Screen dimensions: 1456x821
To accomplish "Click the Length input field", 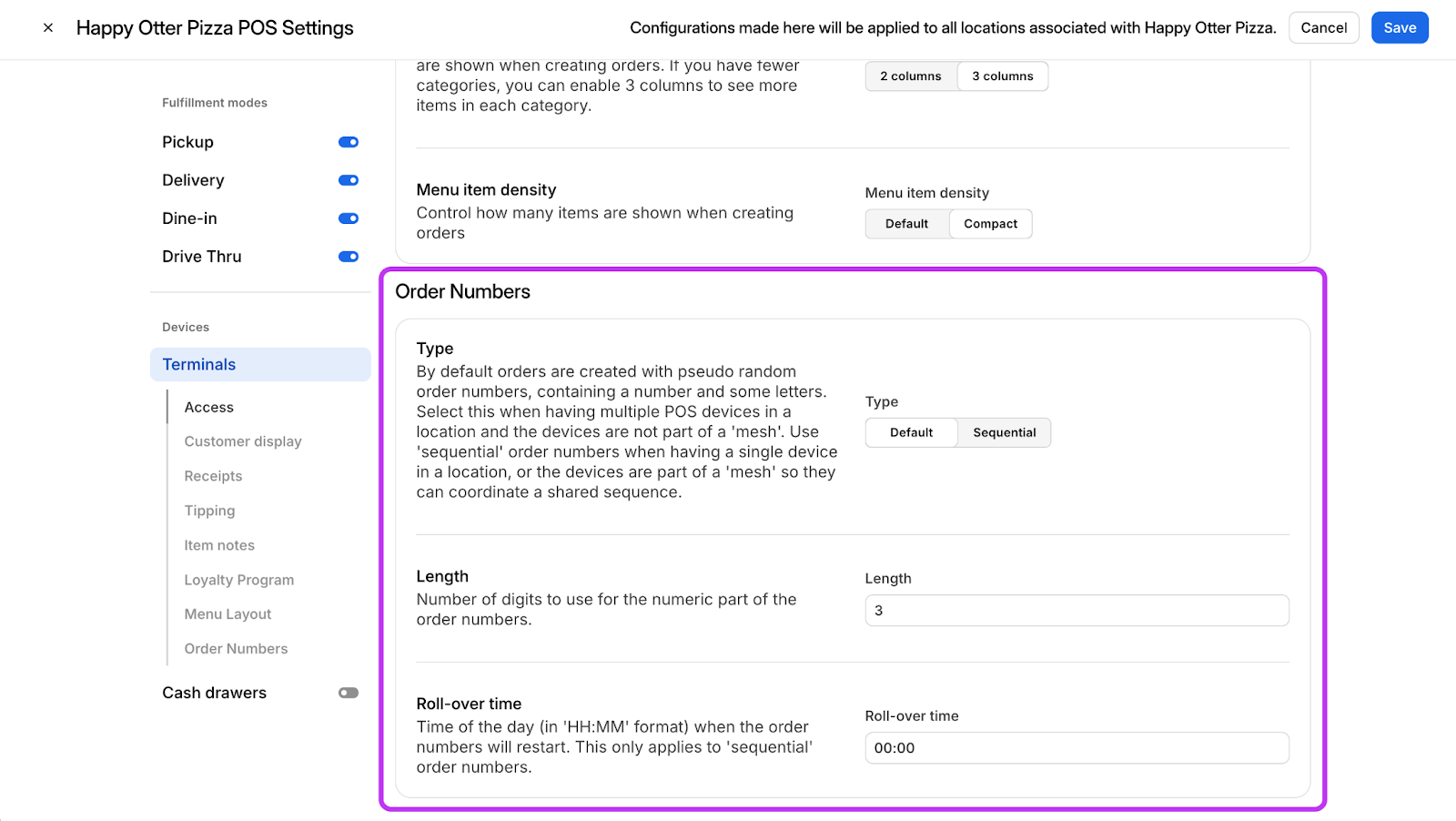I will point(1077,611).
